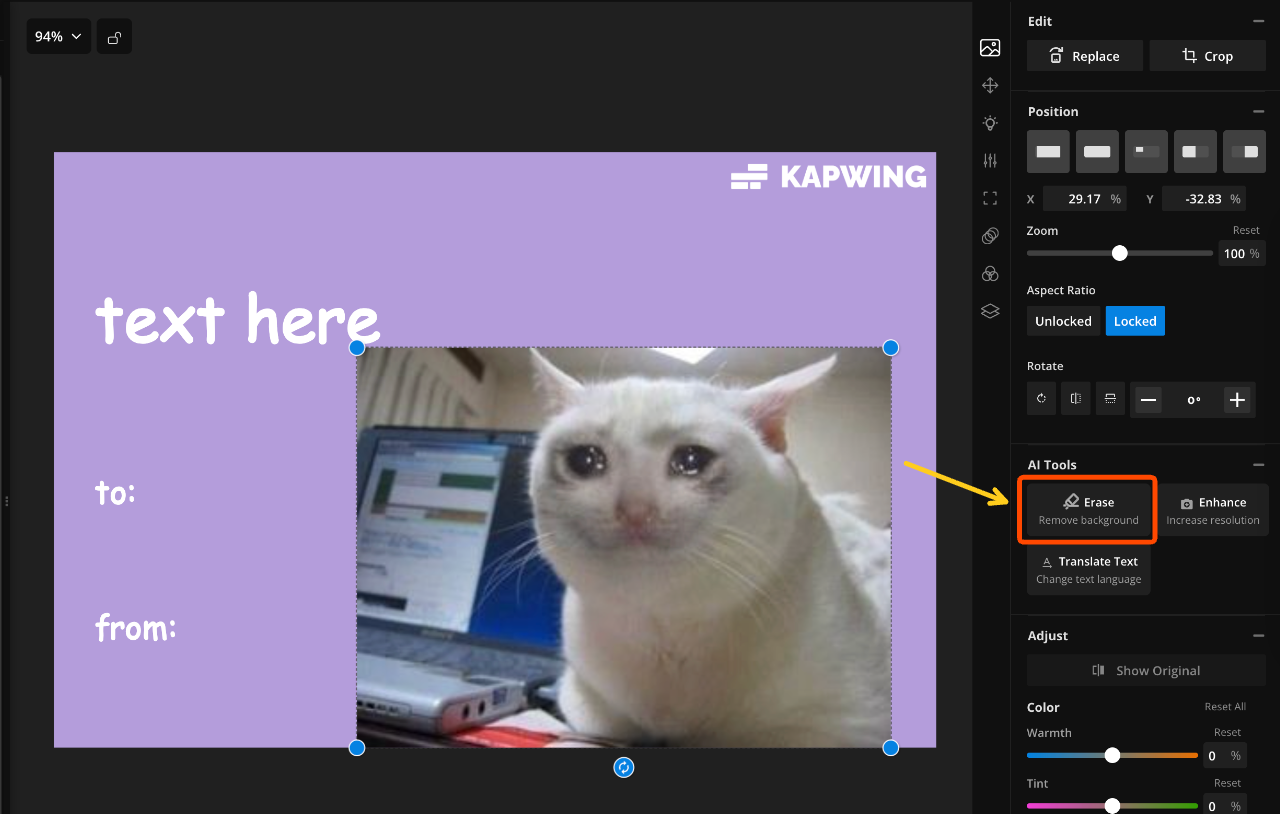Click the canvas lock icon beside zoom
The width and height of the screenshot is (1280, 814).
click(x=114, y=37)
